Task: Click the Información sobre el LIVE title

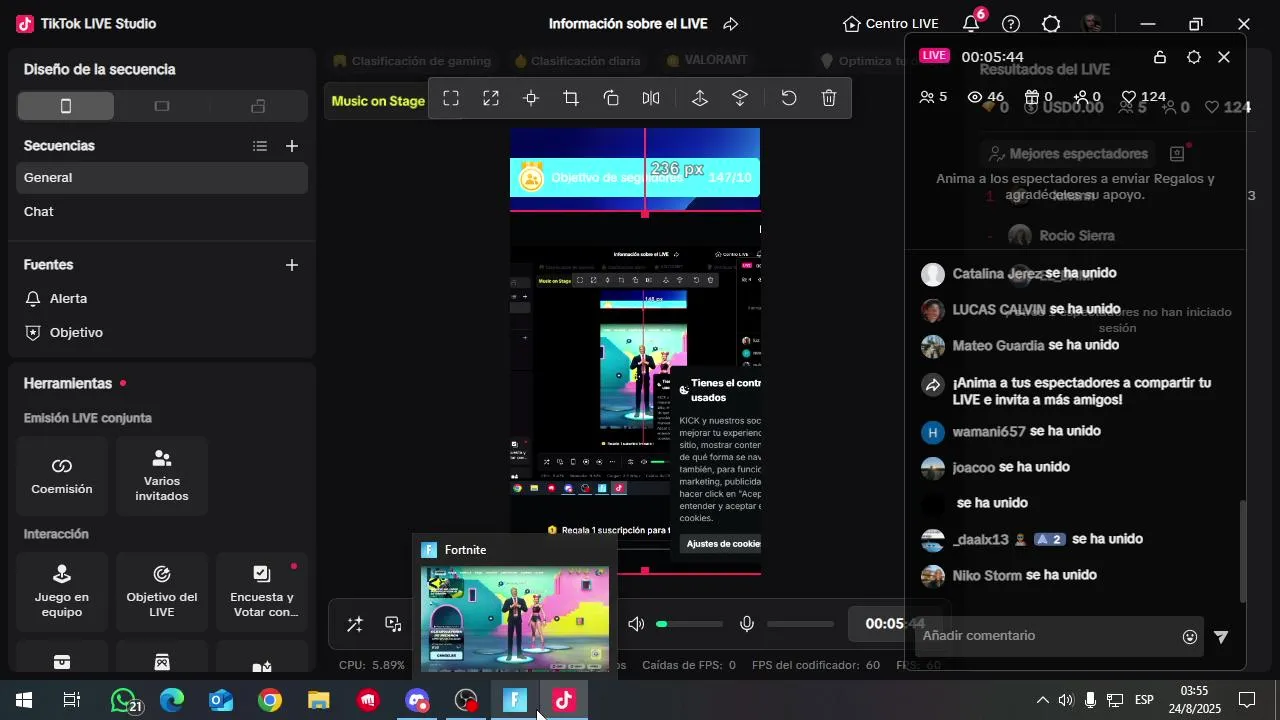Action: tap(628, 24)
